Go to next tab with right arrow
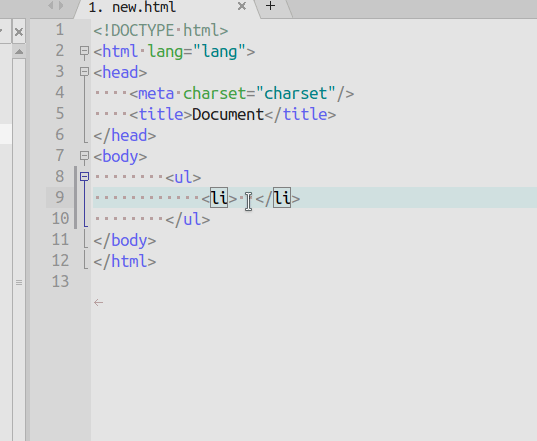537x441 pixels. click(61, 5)
